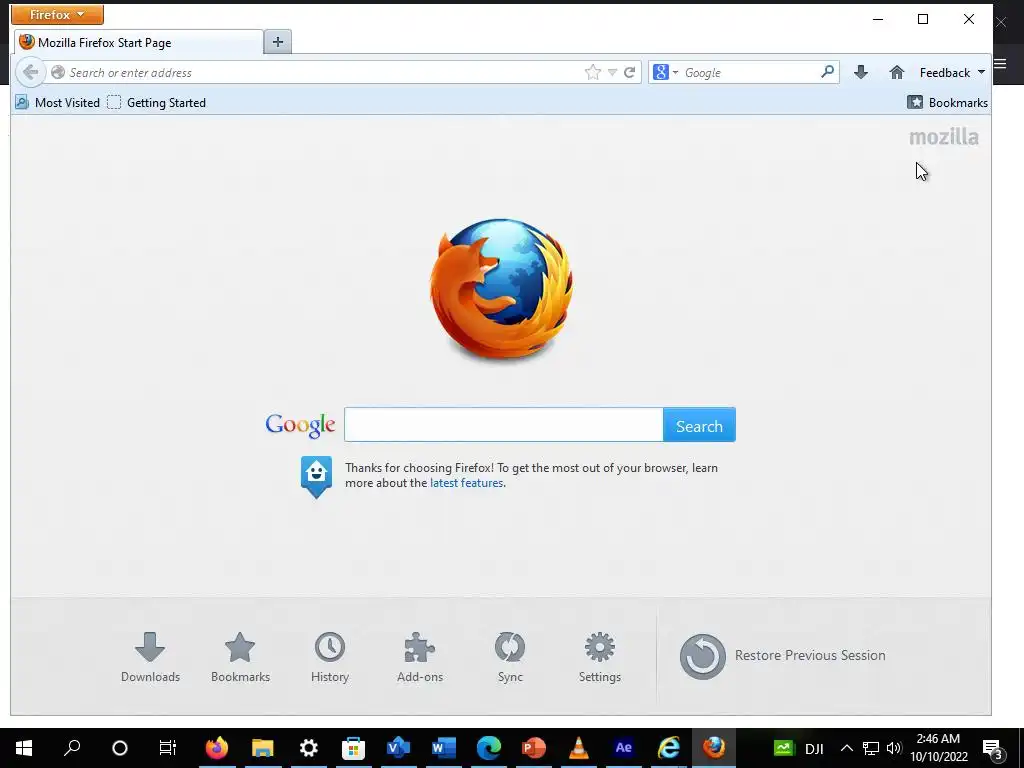
Task: Launch newer Firefox from taskbar
Action: (x=217, y=748)
